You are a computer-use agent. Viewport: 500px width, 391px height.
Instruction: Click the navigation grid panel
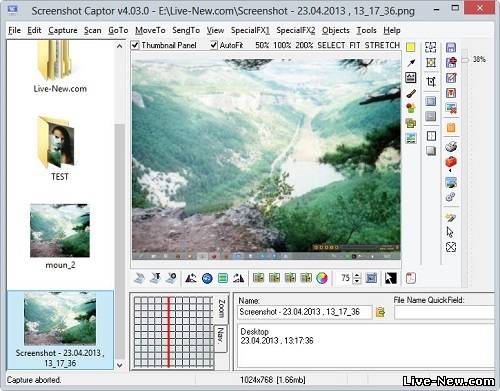(173, 332)
